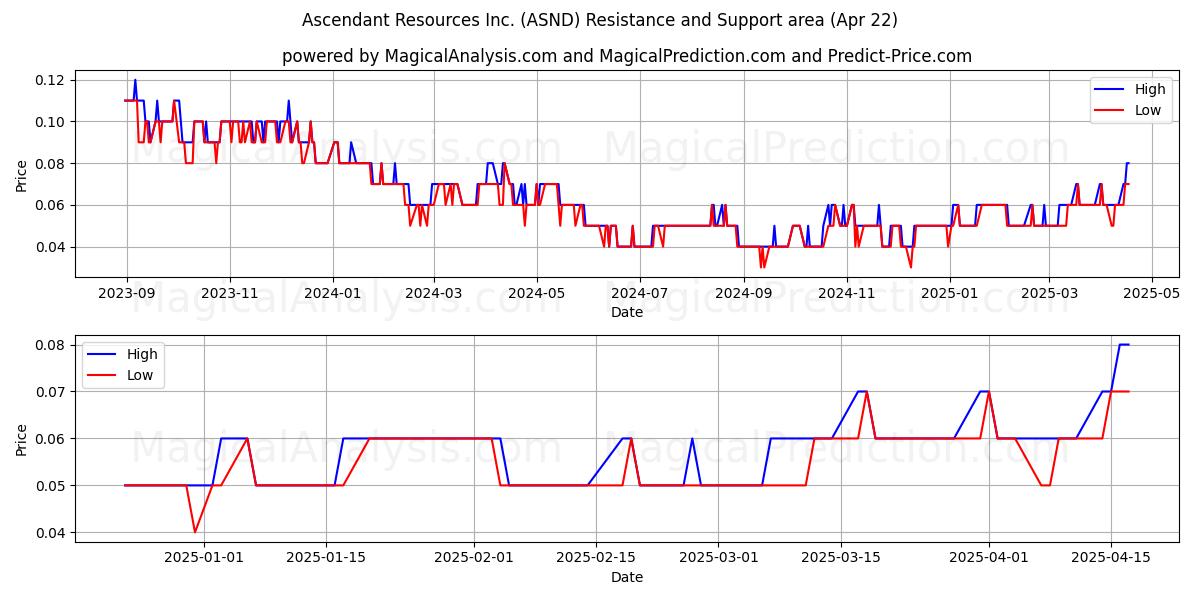Click the '2025-01' tick label in the top chart
The width and height of the screenshot is (1200, 600).
950,293
